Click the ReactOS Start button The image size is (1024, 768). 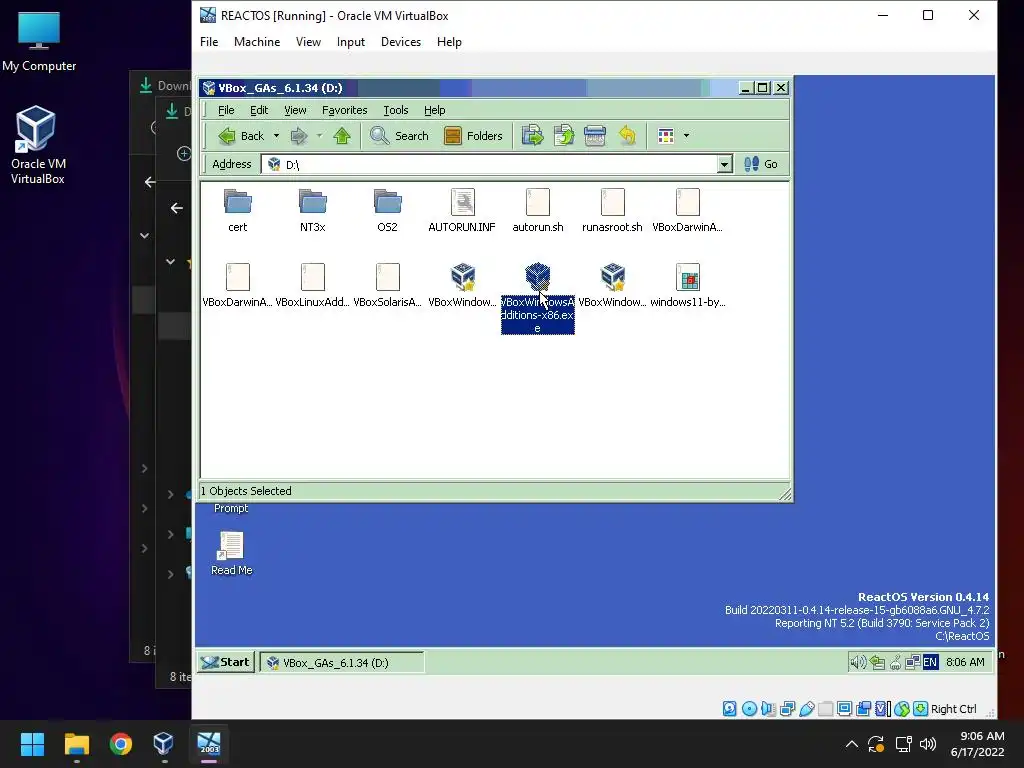coord(226,662)
